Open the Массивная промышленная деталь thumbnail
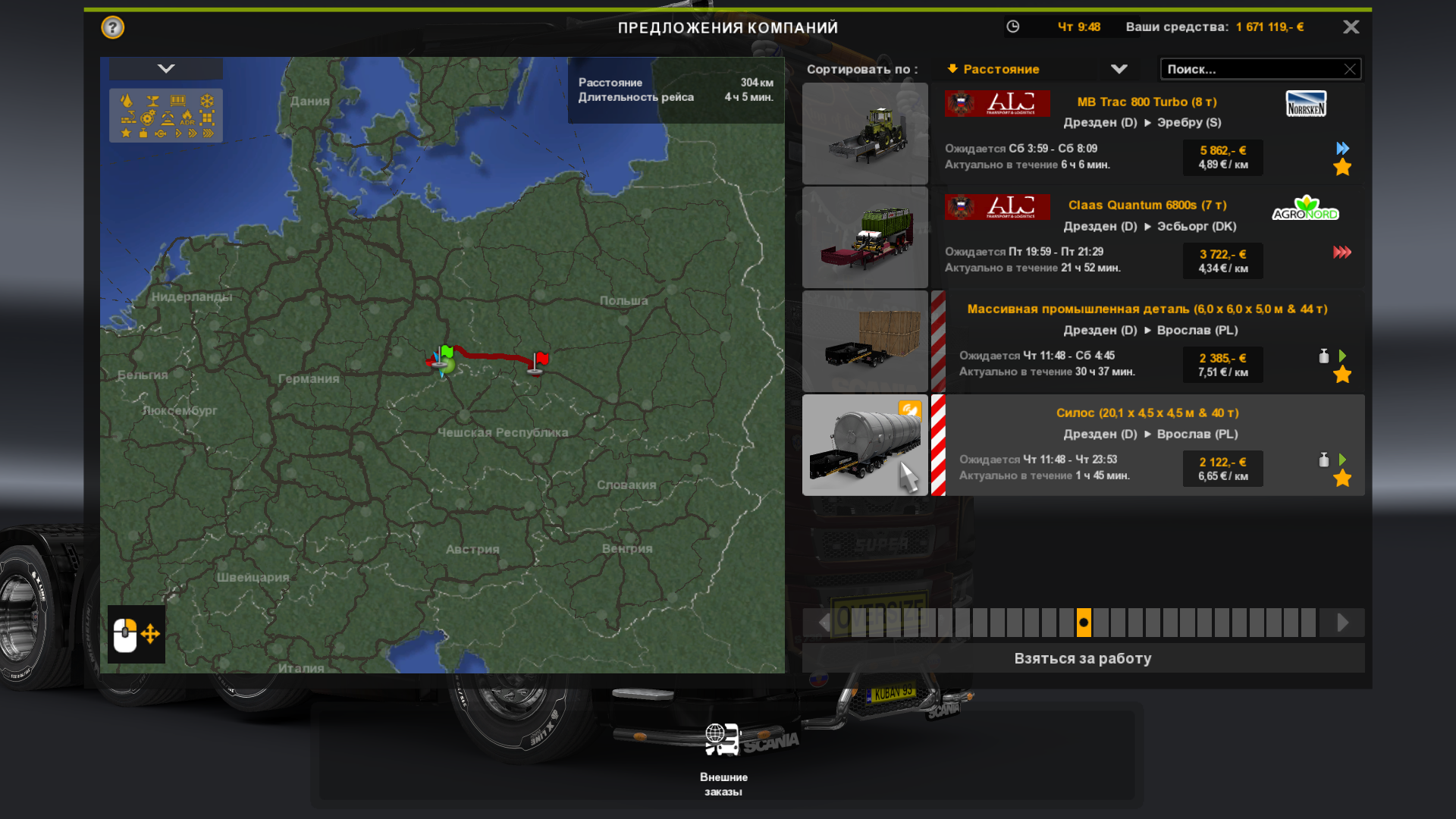 pyautogui.click(x=865, y=341)
